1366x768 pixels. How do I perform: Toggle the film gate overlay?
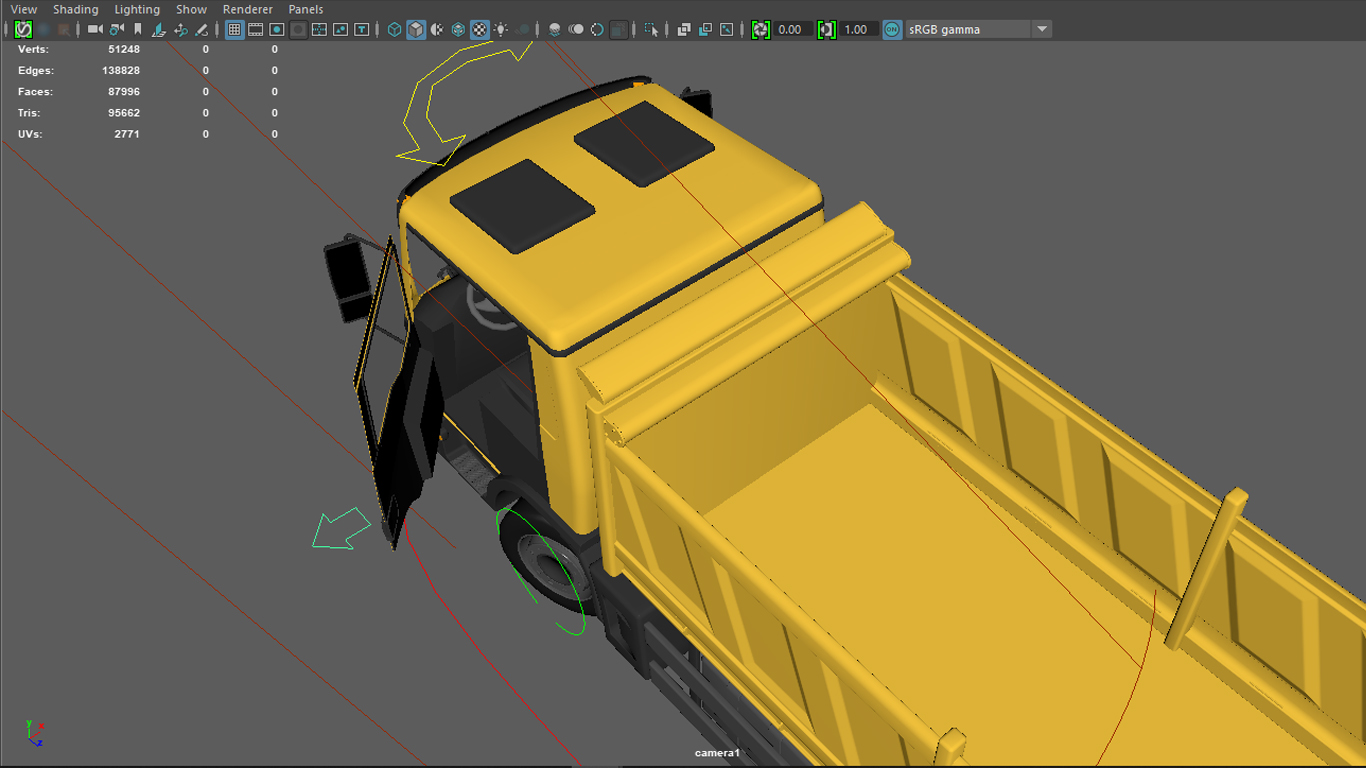[x=256, y=30]
